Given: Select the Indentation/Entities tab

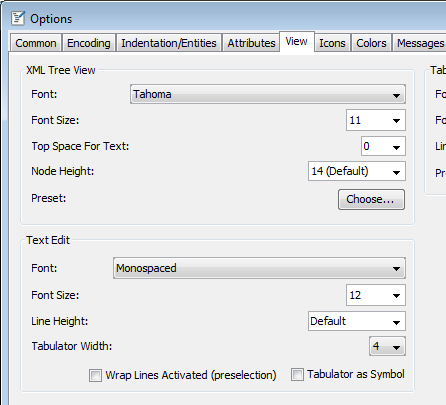Looking at the screenshot, I should tap(169, 43).
